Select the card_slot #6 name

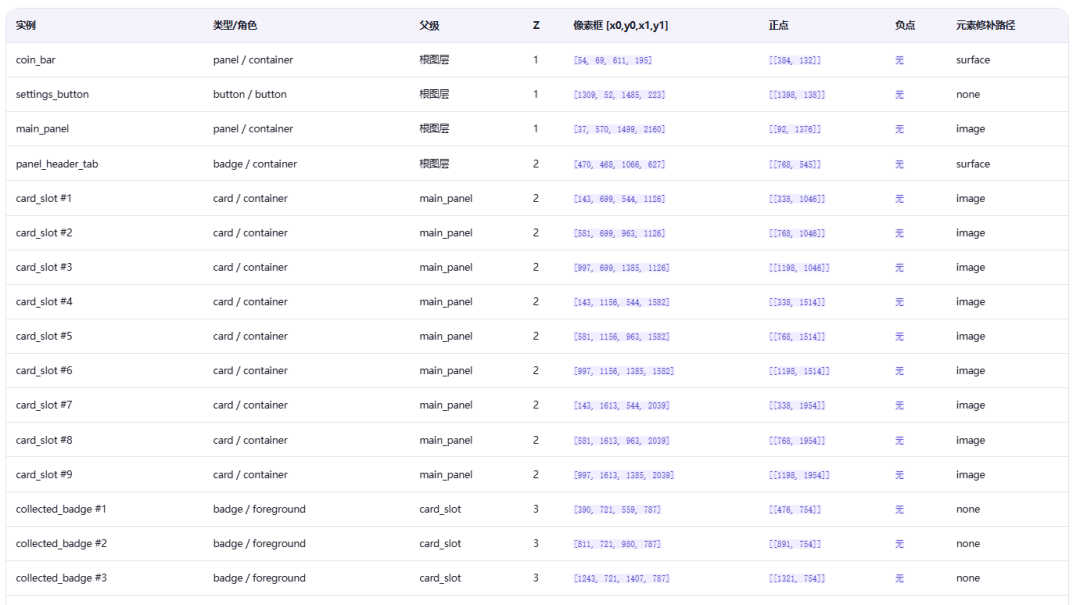tap(44, 371)
